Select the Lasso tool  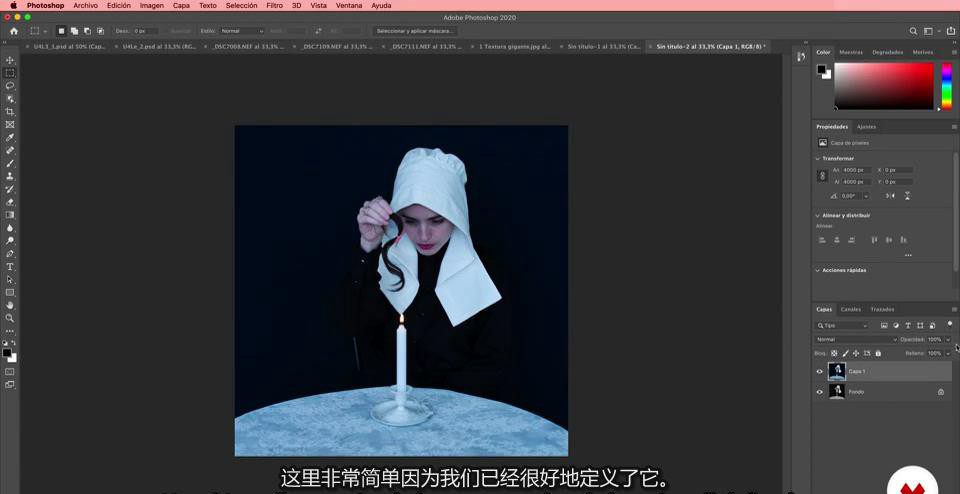10,86
